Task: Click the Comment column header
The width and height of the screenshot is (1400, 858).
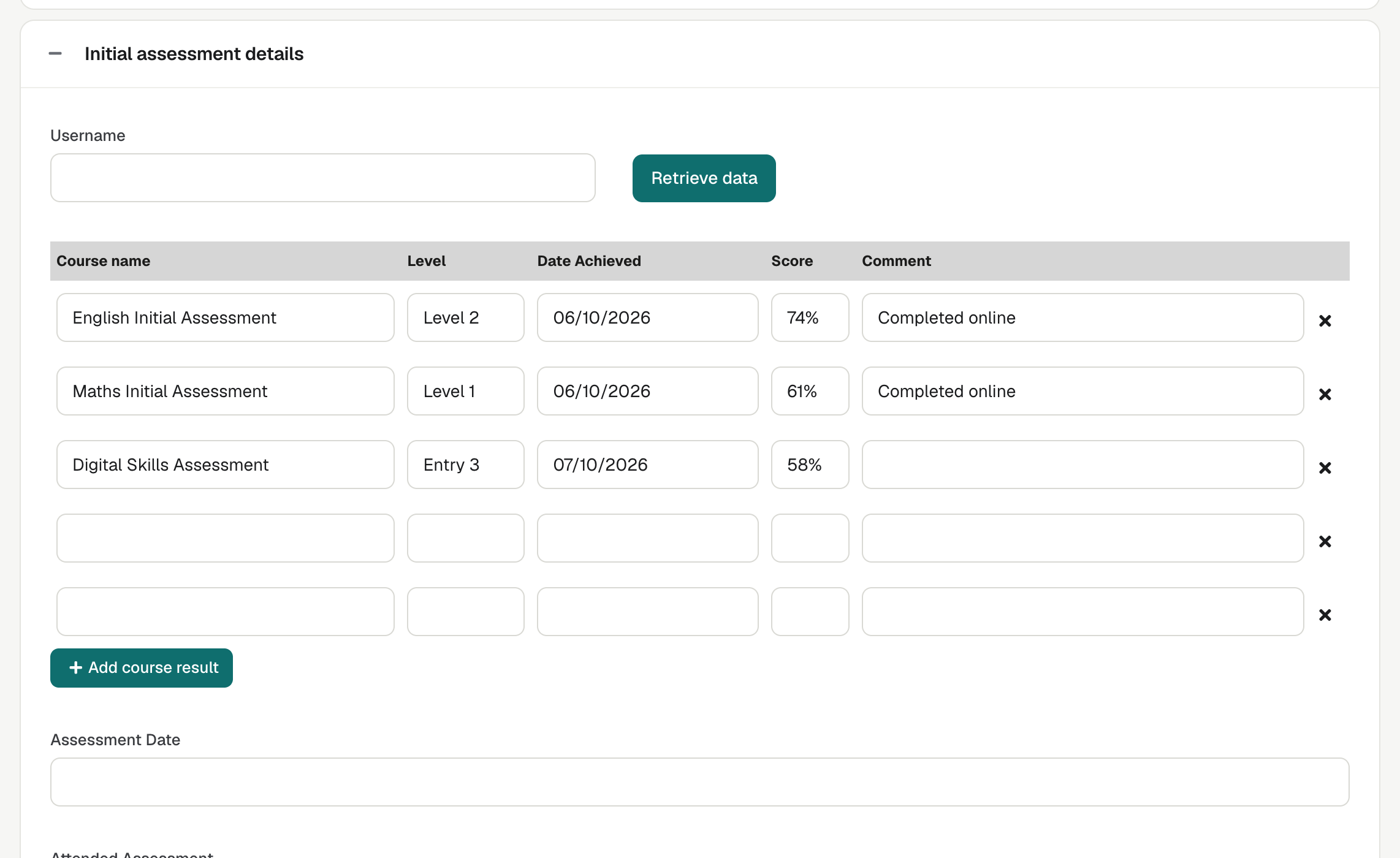Action: (896, 261)
